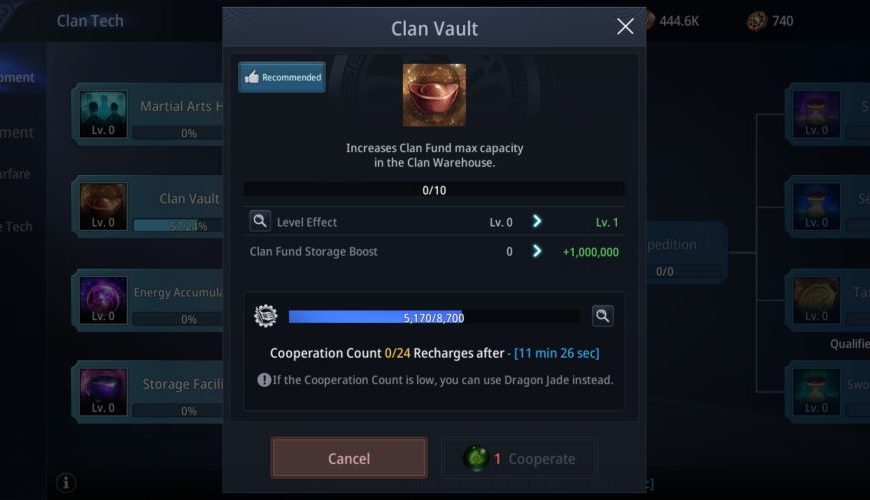The height and width of the screenshot is (500, 870).
Task: Click the Cancel button
Action: tap(349, 458)
